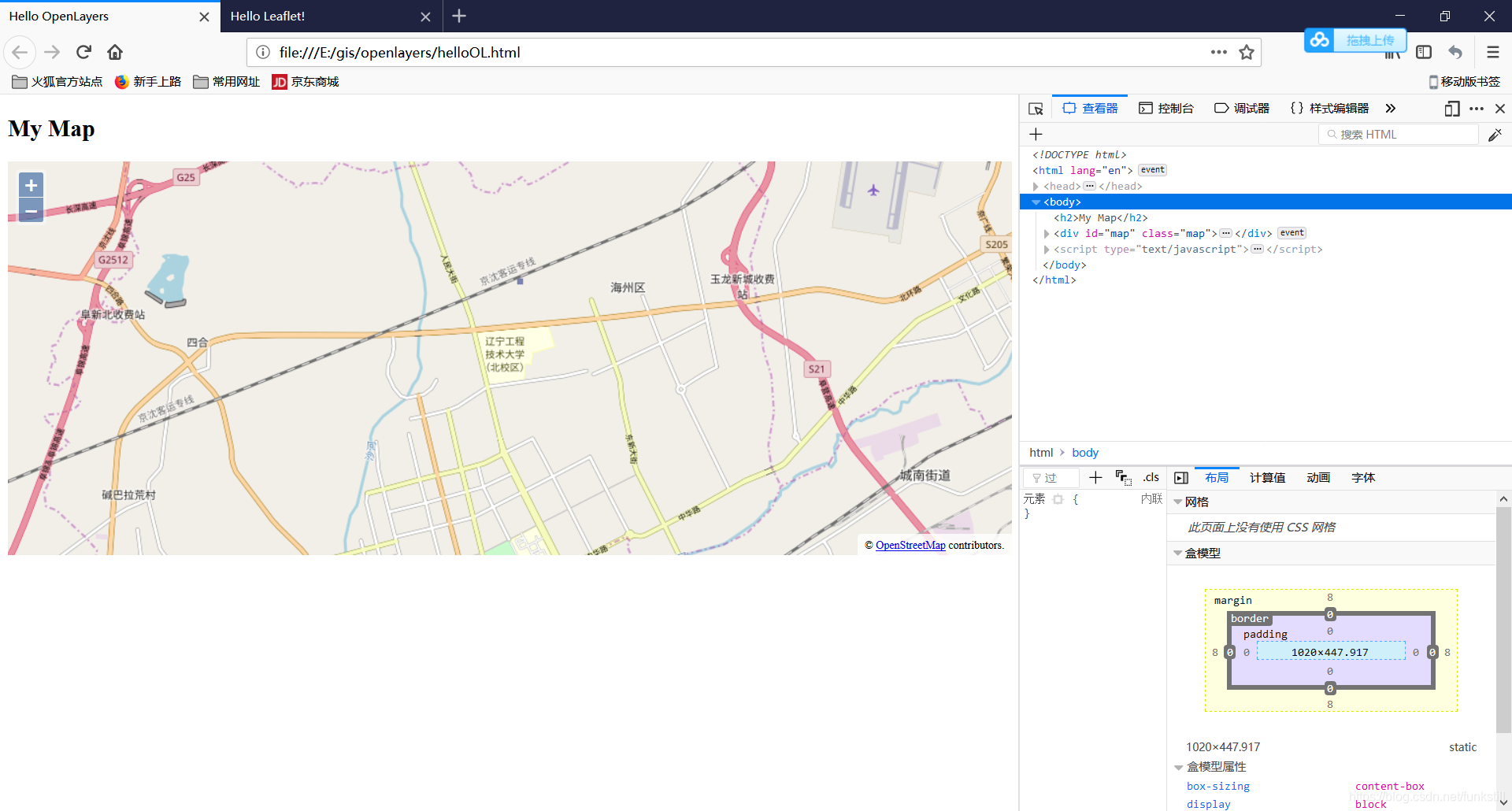Switch to the Hello Leaflet! tab
The width and height of the screenshot is (1512, 811).
331,17
